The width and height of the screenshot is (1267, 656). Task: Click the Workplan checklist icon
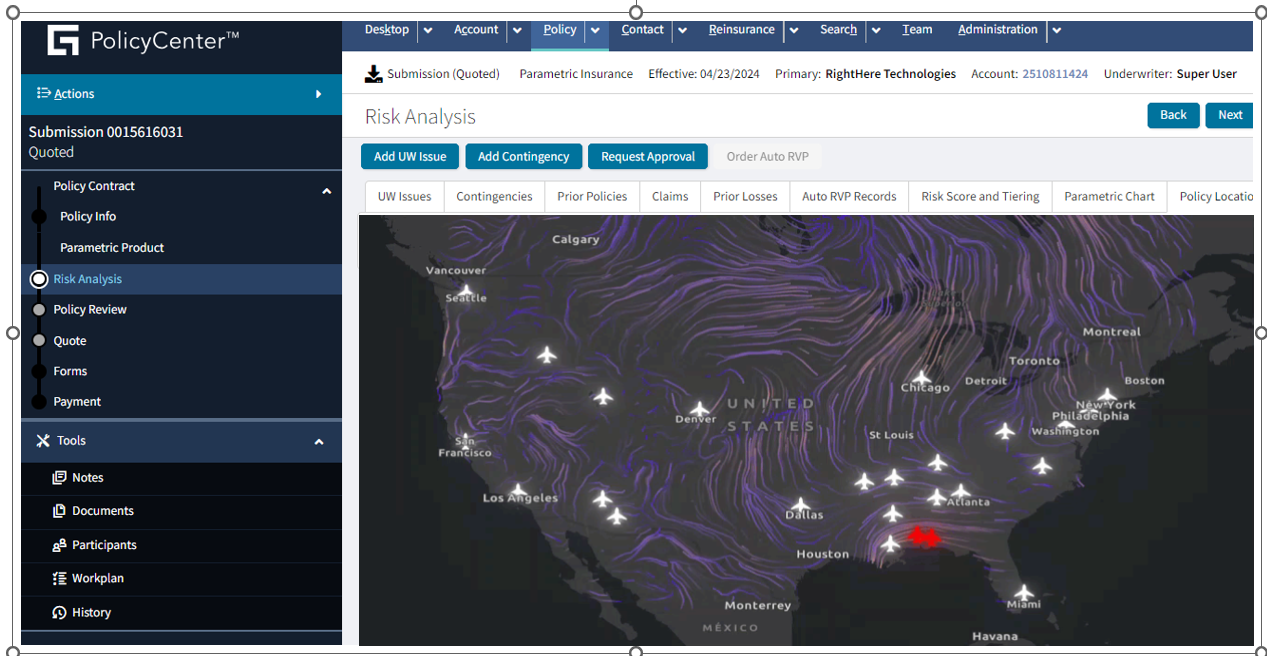(59, 579)
